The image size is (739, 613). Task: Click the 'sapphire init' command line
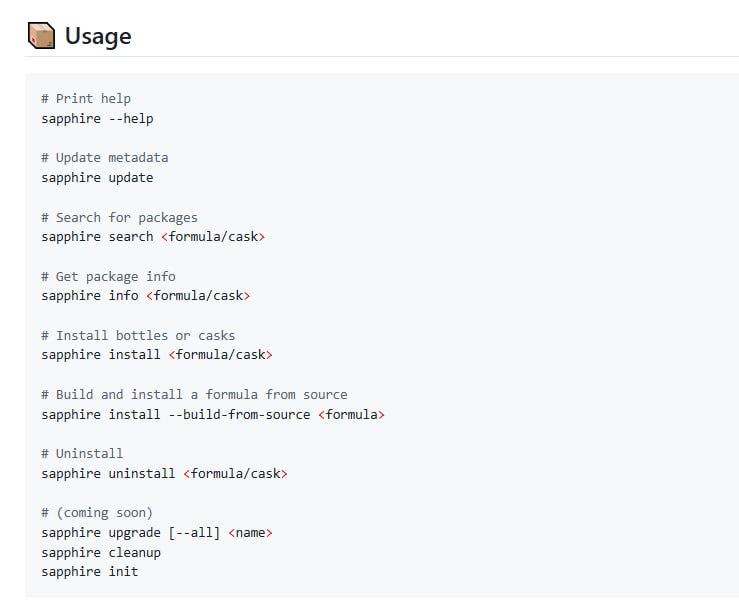point(90,571)
